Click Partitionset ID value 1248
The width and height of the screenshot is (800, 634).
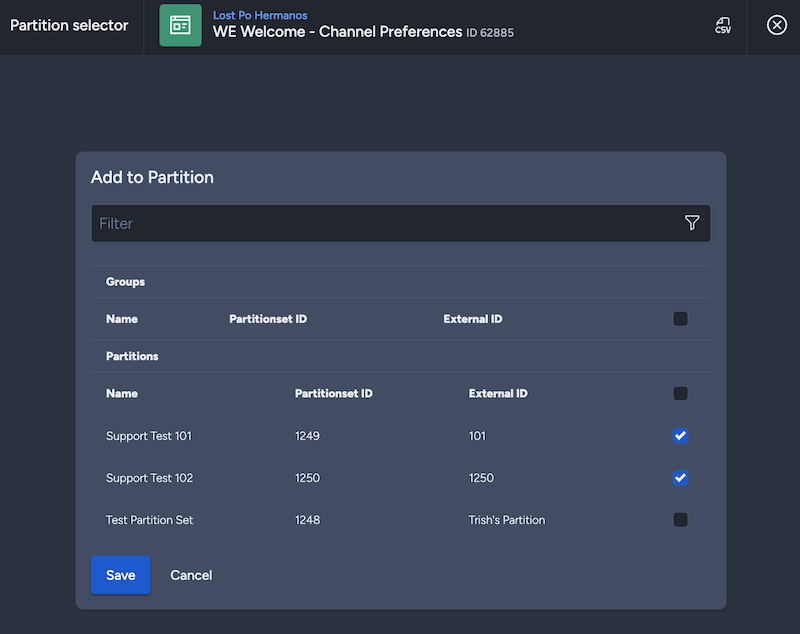point(308,520)
